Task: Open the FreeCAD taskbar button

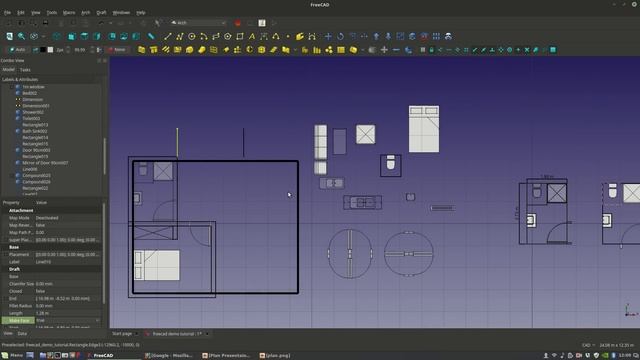Action: click(x=113, y=356)
